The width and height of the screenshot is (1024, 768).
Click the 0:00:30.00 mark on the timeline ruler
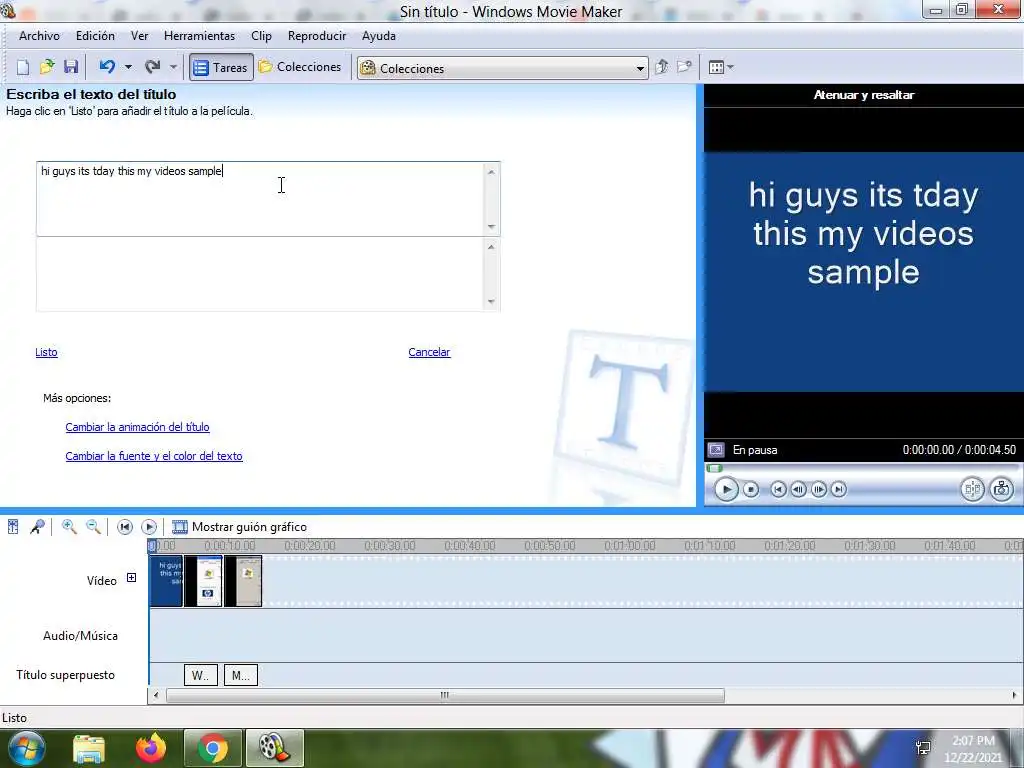click(390, 546)
